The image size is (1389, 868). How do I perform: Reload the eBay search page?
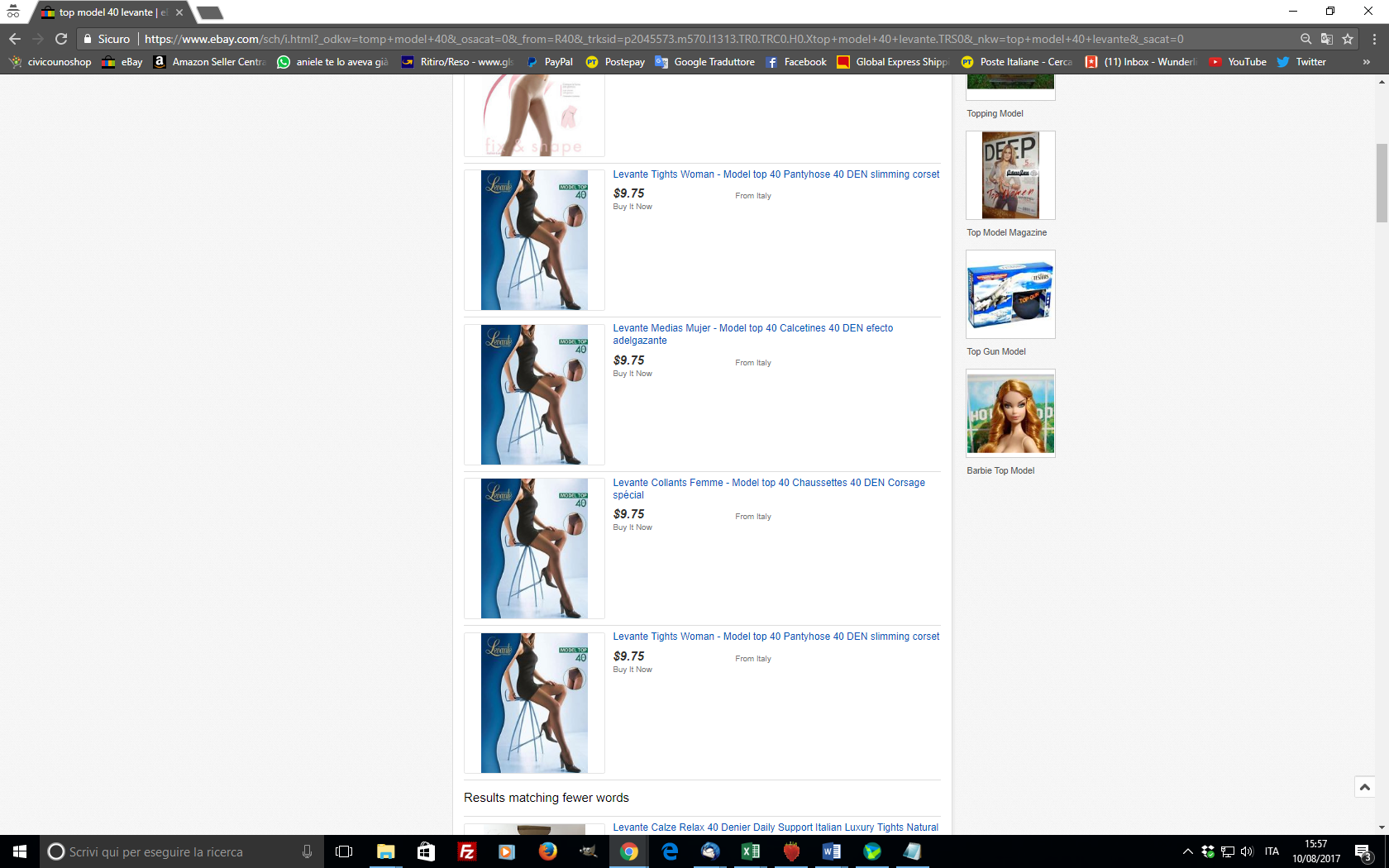tap(61, 39)
